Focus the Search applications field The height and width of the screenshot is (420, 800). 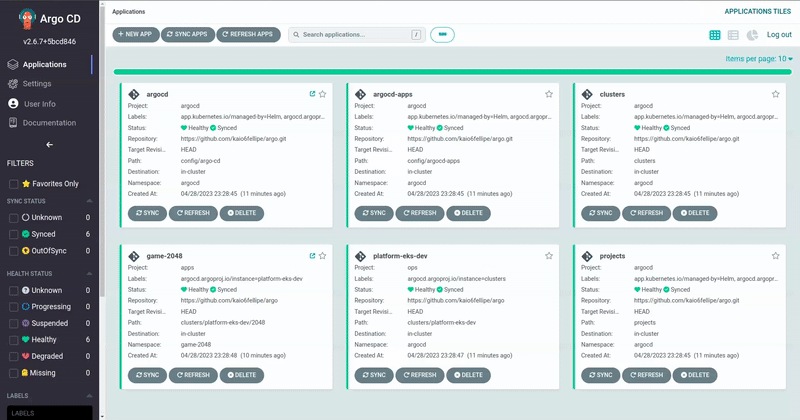(357, 35)
